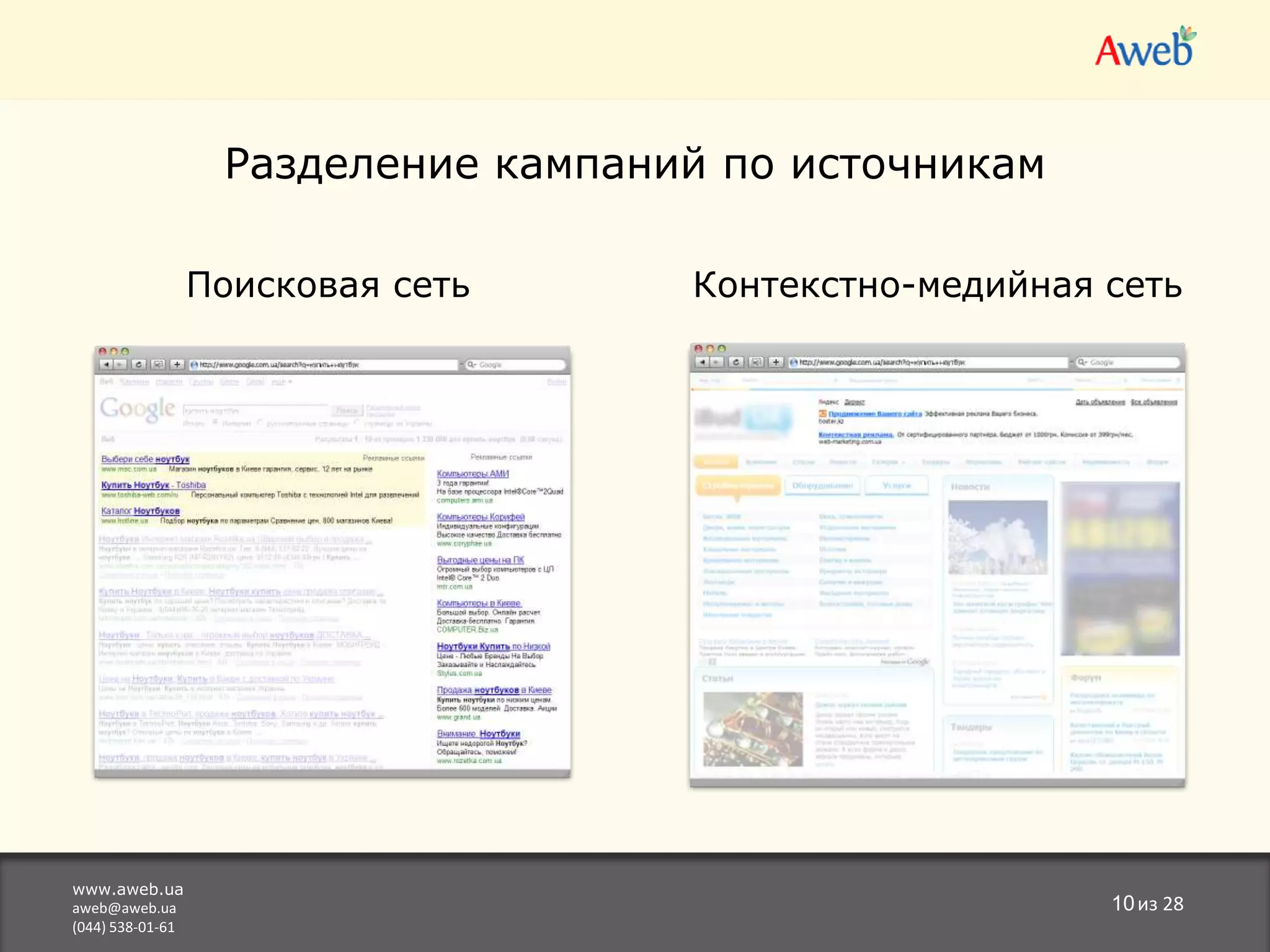The image size is (1270, 952).
Task: Click the Google query box on results page
Action: (x=255, y=410)
